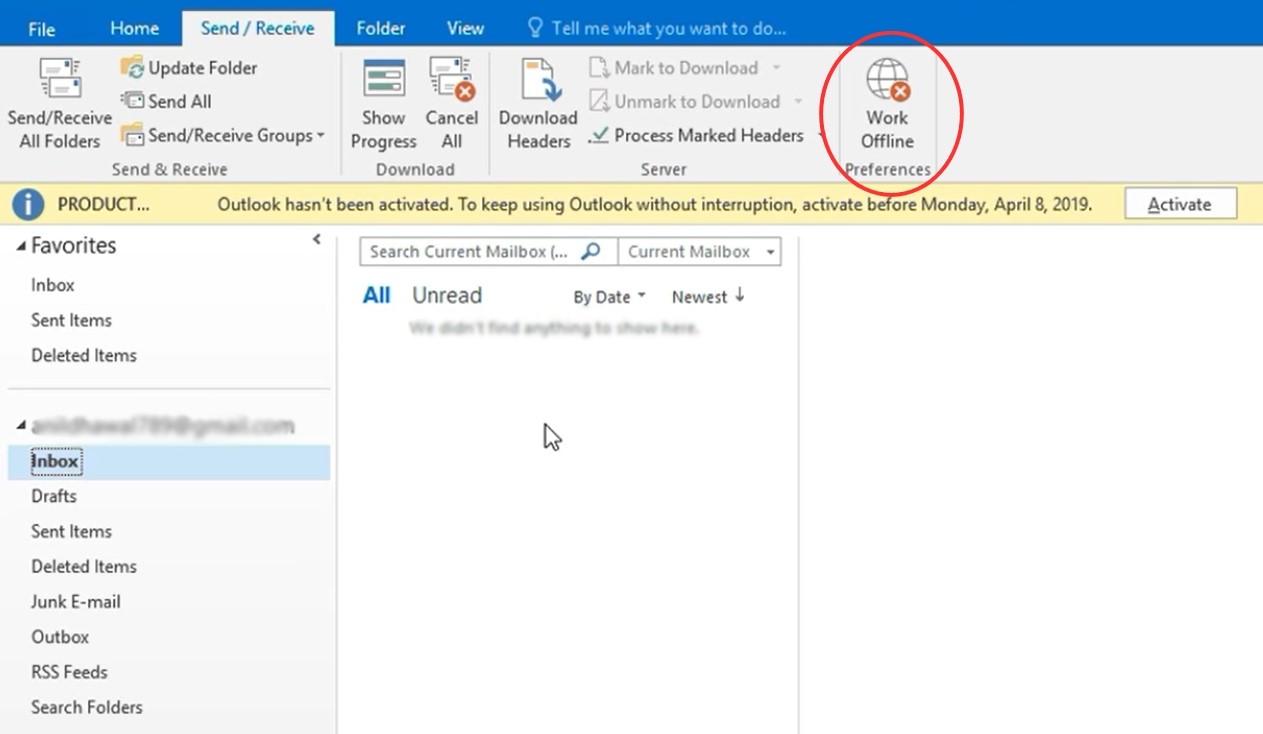Click the info icon in activation bar
Image resolution: width=1263 pixels, height=734 pixels.
[29, 204]
